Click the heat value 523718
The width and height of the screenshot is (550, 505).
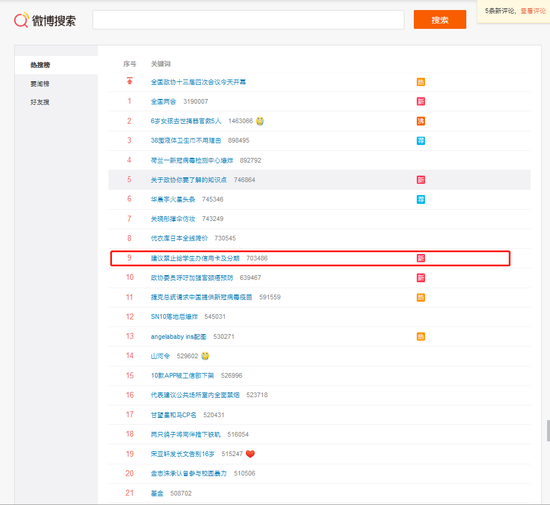point(257,395)
